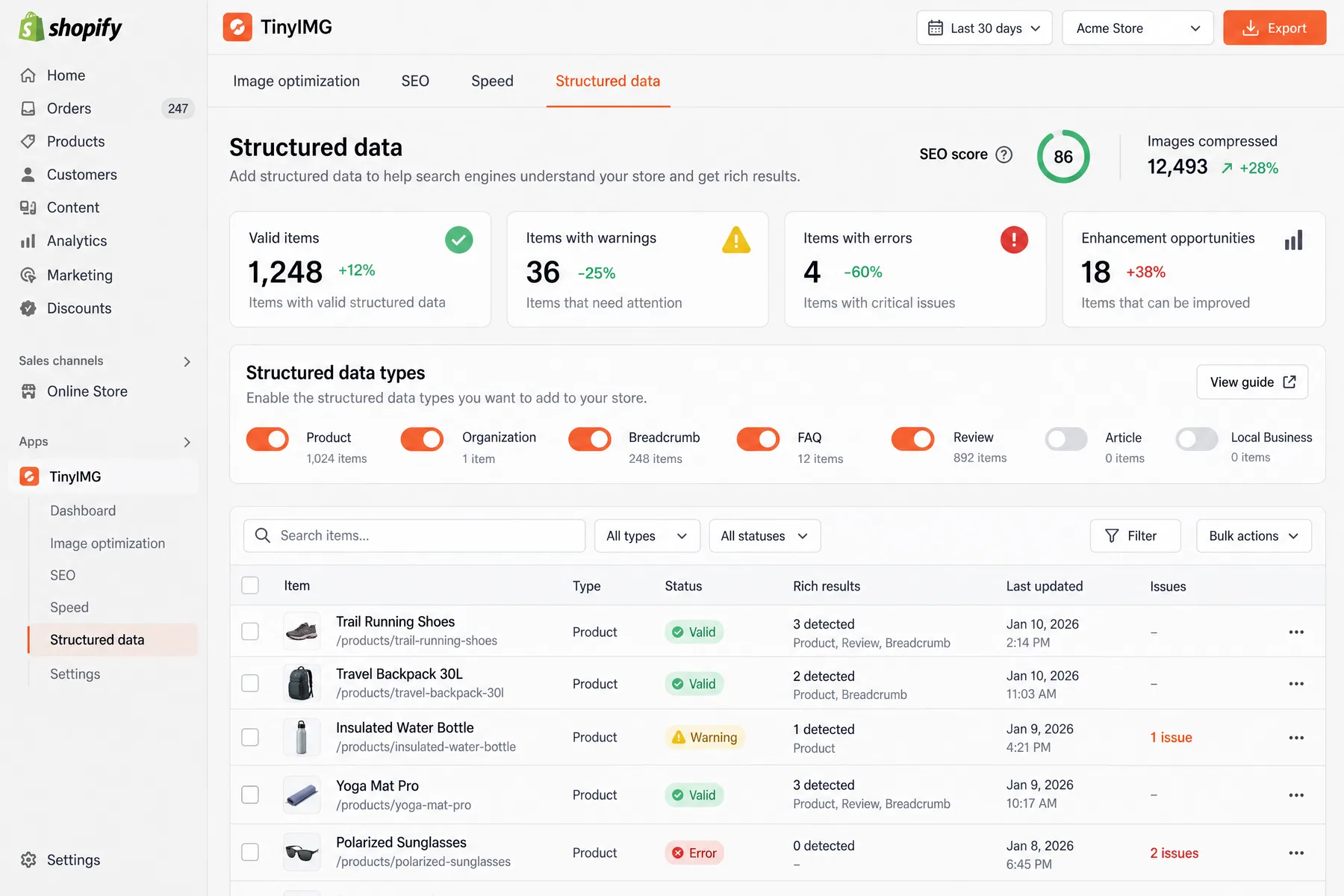Select the Structured data tab
This screenshot has width=1344, height=896.
point(608,81)
